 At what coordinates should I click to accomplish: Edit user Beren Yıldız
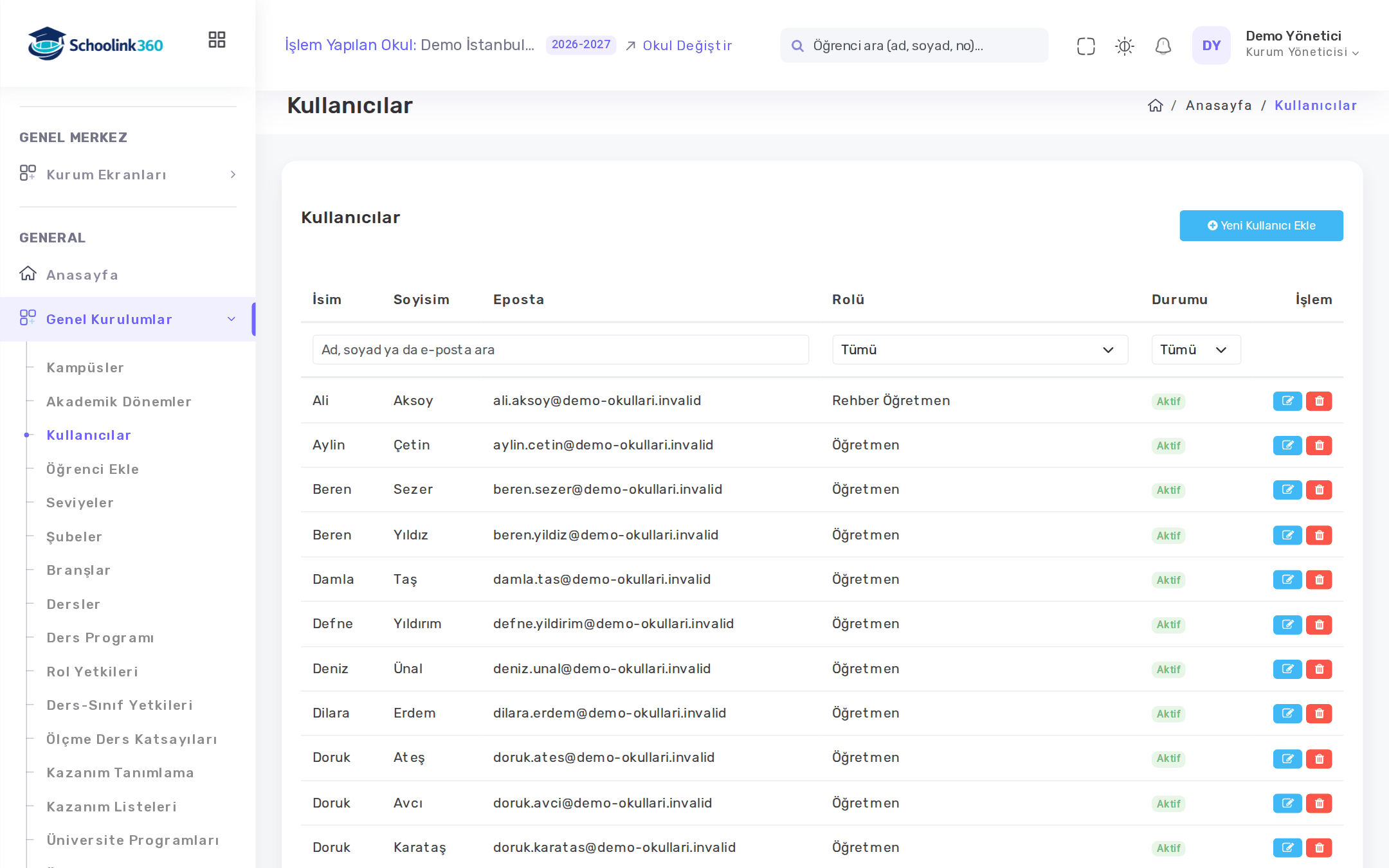pos(1287,535)
